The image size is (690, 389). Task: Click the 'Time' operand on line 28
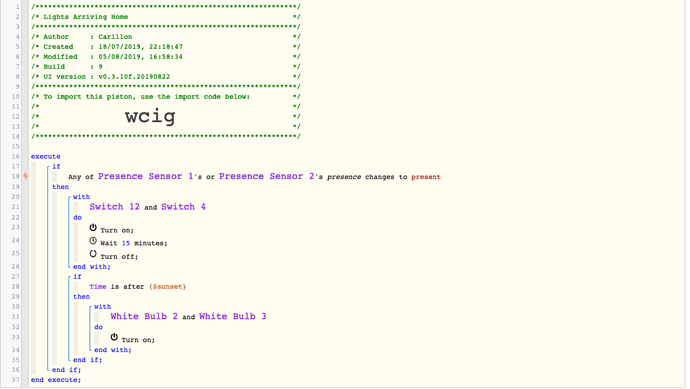98,286
